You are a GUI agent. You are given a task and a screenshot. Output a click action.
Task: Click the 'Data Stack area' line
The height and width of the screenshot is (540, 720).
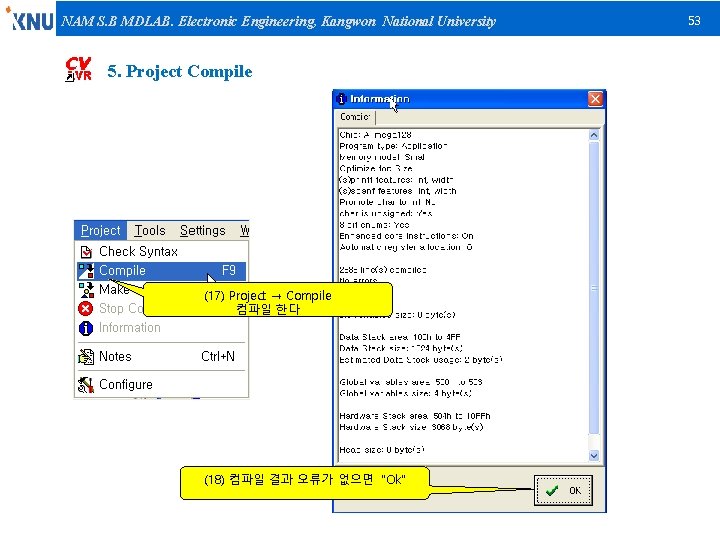click(399, 337)
